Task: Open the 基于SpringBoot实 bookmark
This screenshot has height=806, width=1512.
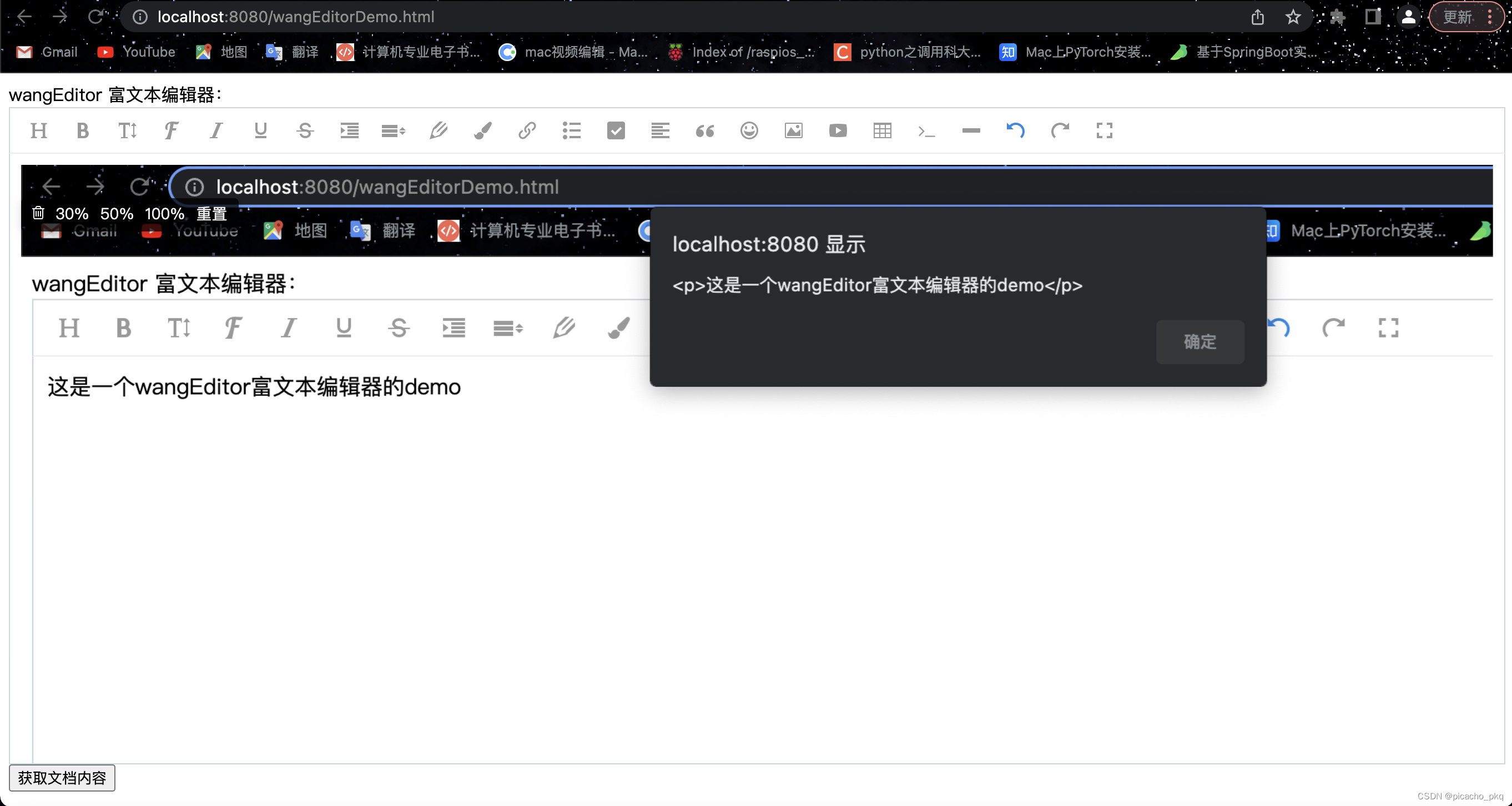Action: pyautogui.click(x=1244, y=52)
